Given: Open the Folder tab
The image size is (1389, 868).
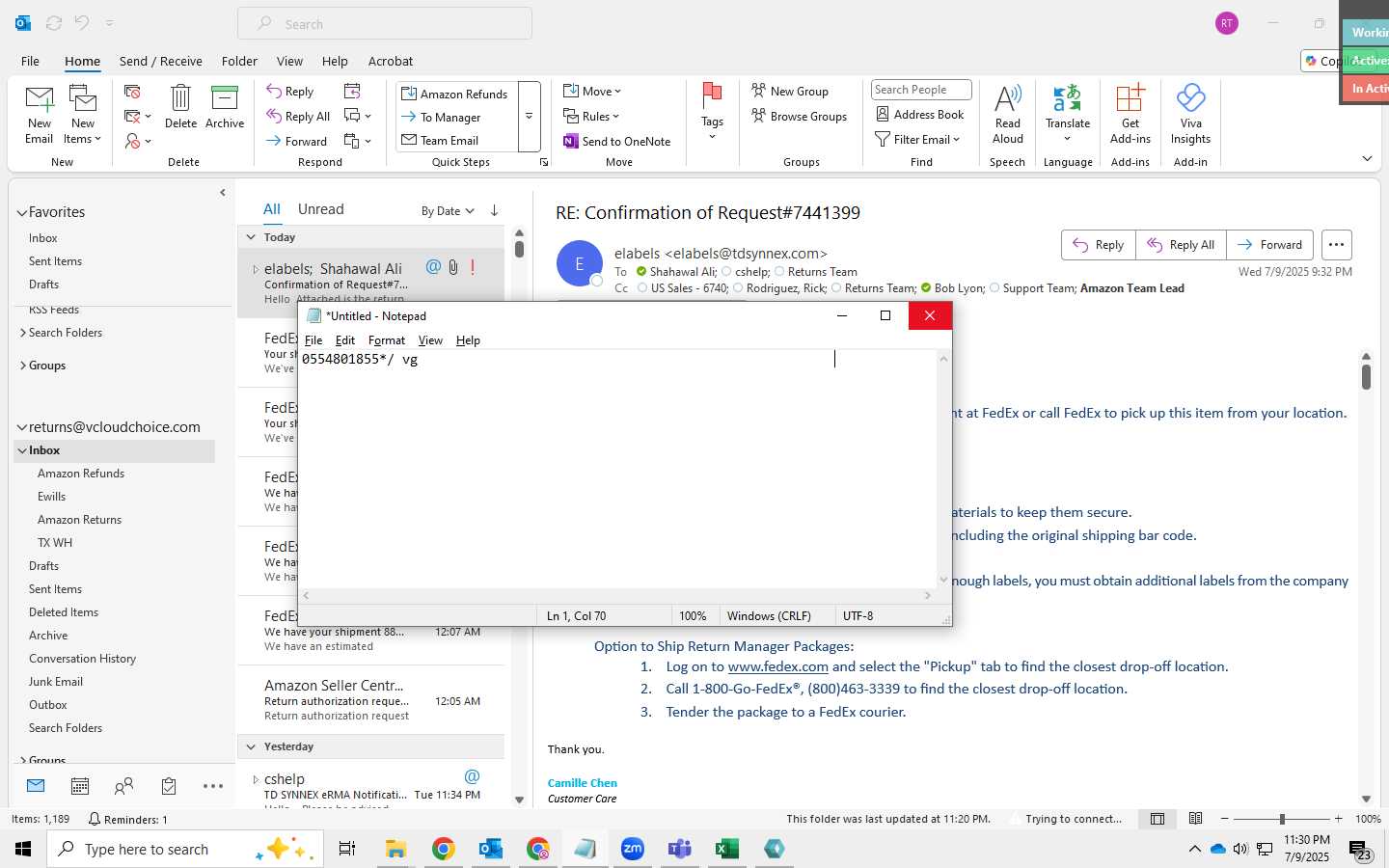Looking at the screenshot, I should (239, 61).
